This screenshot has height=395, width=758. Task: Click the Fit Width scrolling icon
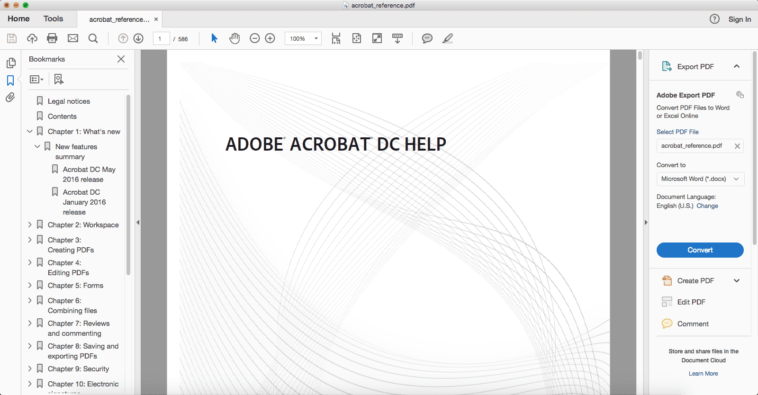336,38
